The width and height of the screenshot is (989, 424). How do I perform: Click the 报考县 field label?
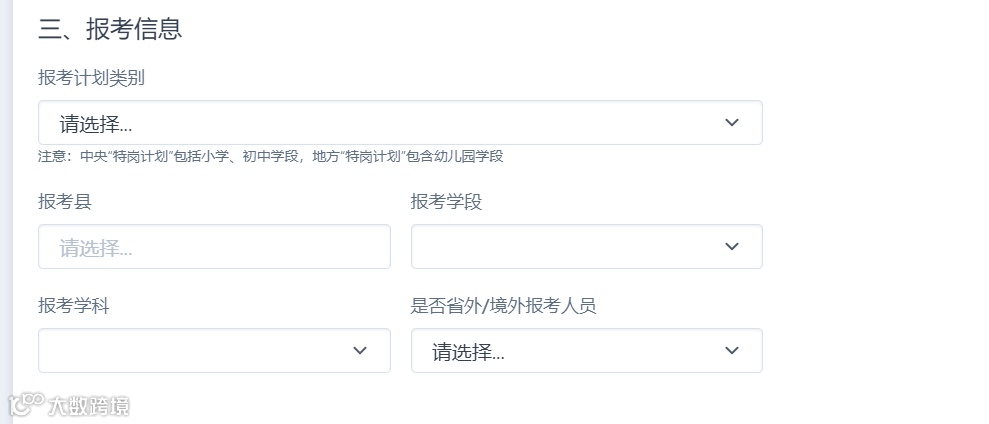[65, 202]
